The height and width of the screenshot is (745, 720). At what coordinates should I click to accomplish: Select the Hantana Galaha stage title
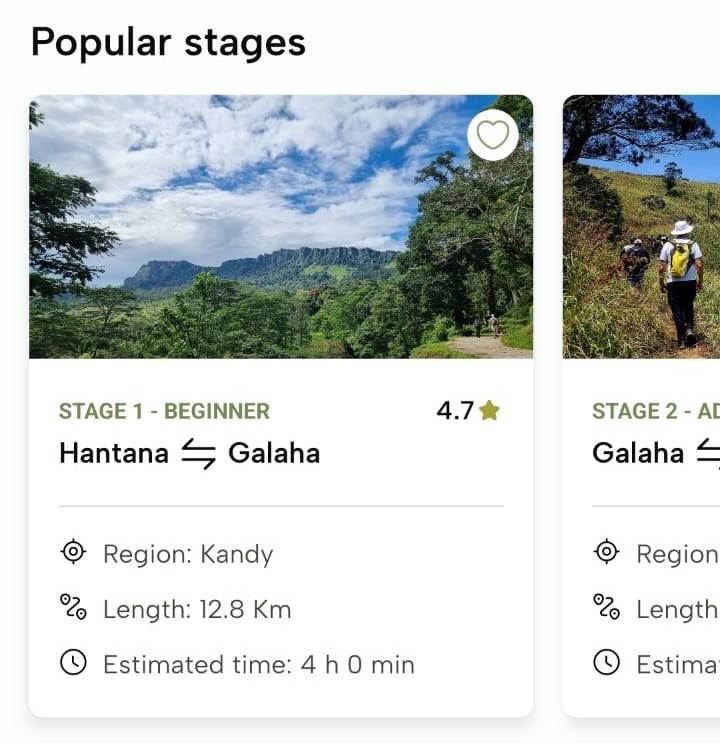tap(190, 453)
